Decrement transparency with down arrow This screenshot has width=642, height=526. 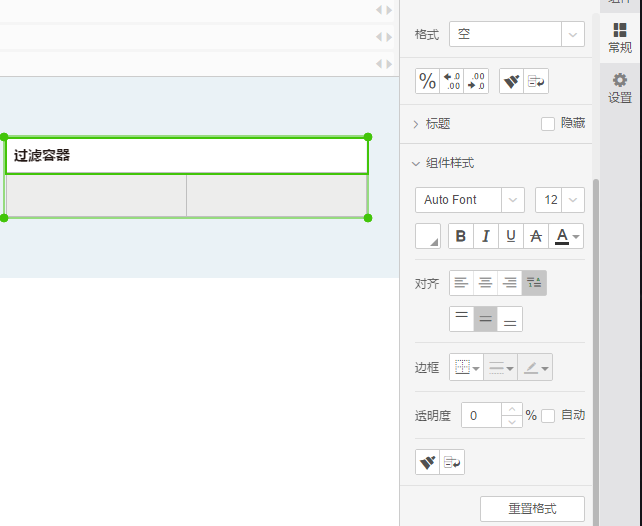(512, 422)
